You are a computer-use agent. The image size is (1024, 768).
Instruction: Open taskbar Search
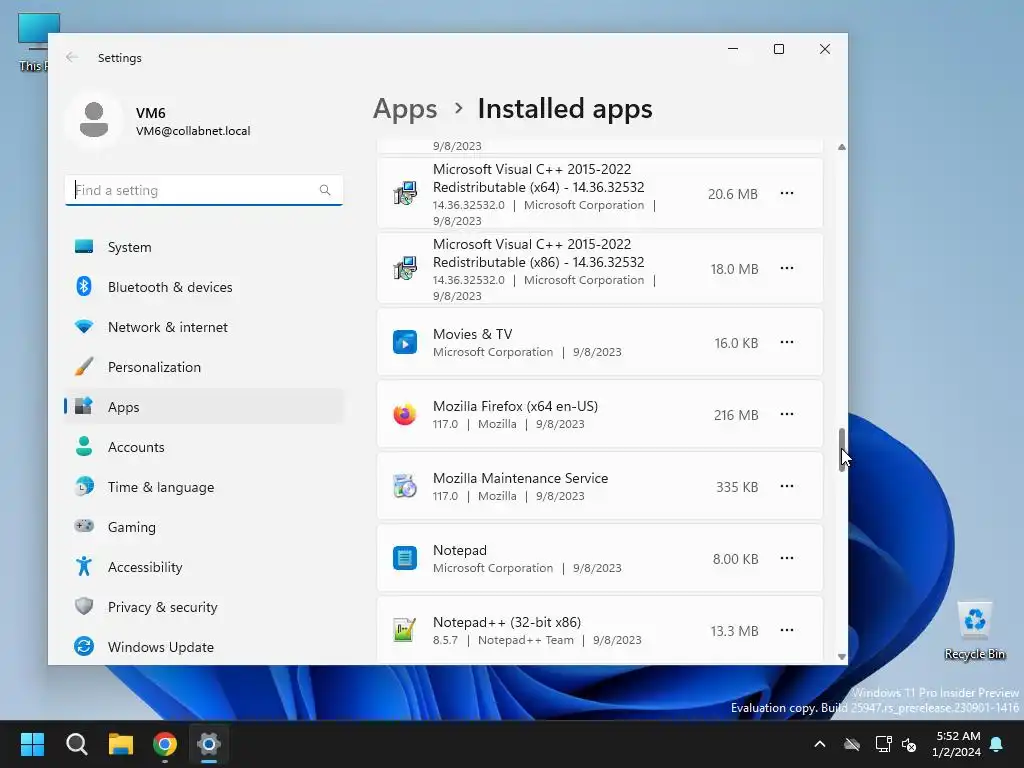tap(76, 744)
